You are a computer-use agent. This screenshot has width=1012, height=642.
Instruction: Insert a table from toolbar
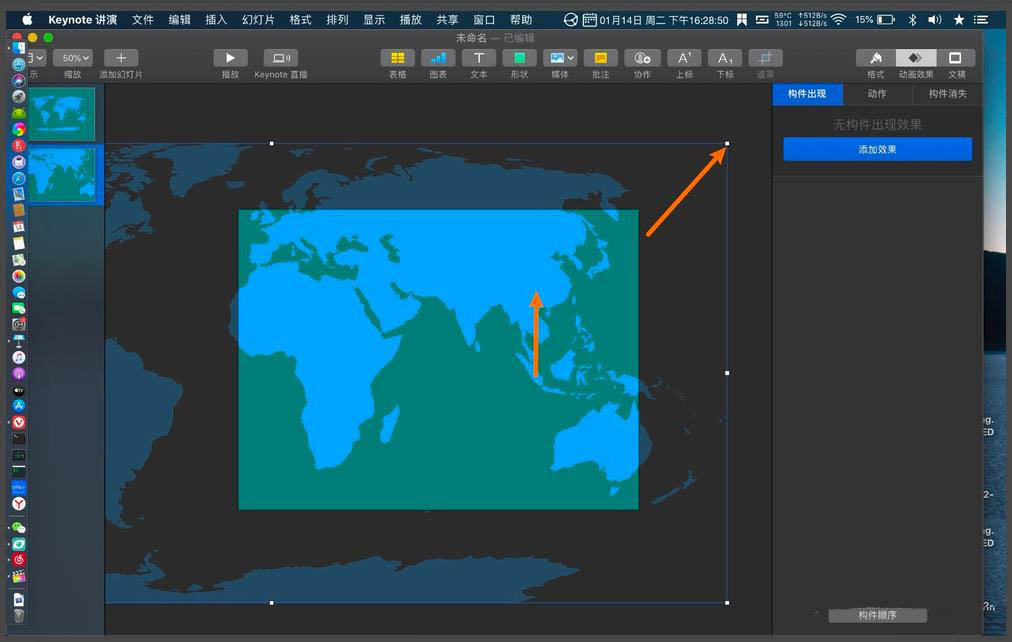tap(398, 58)
